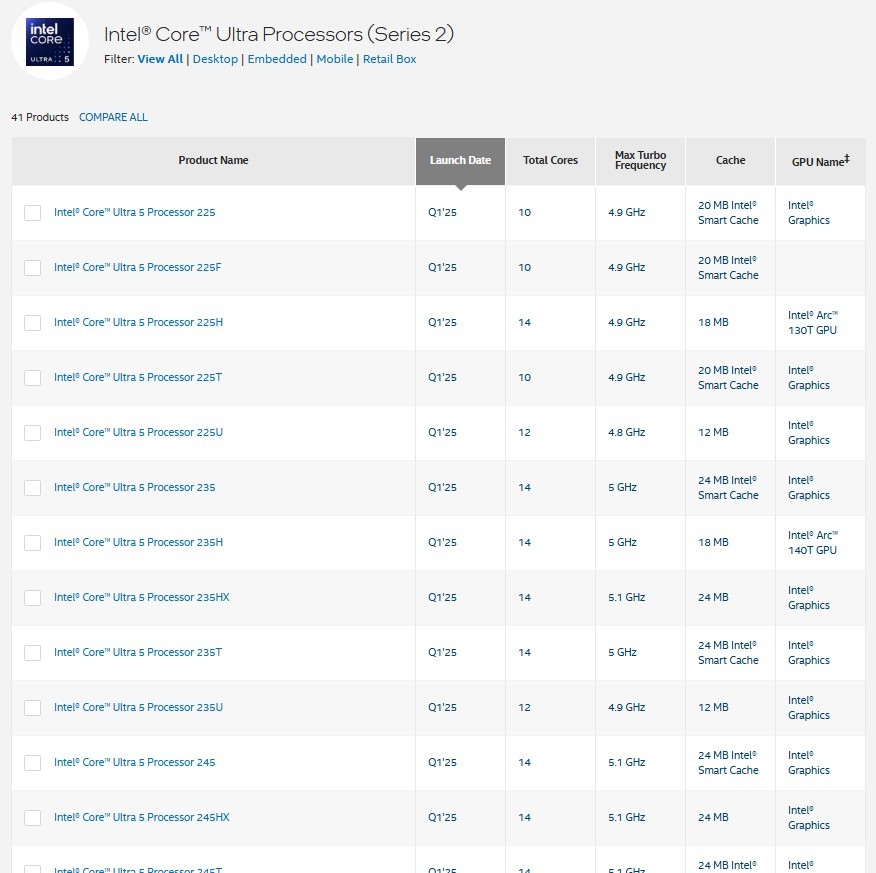The height and width of the screenshot is (873, 876).
Task: Choose the Retail Box filter
Action: click(389, 59)
